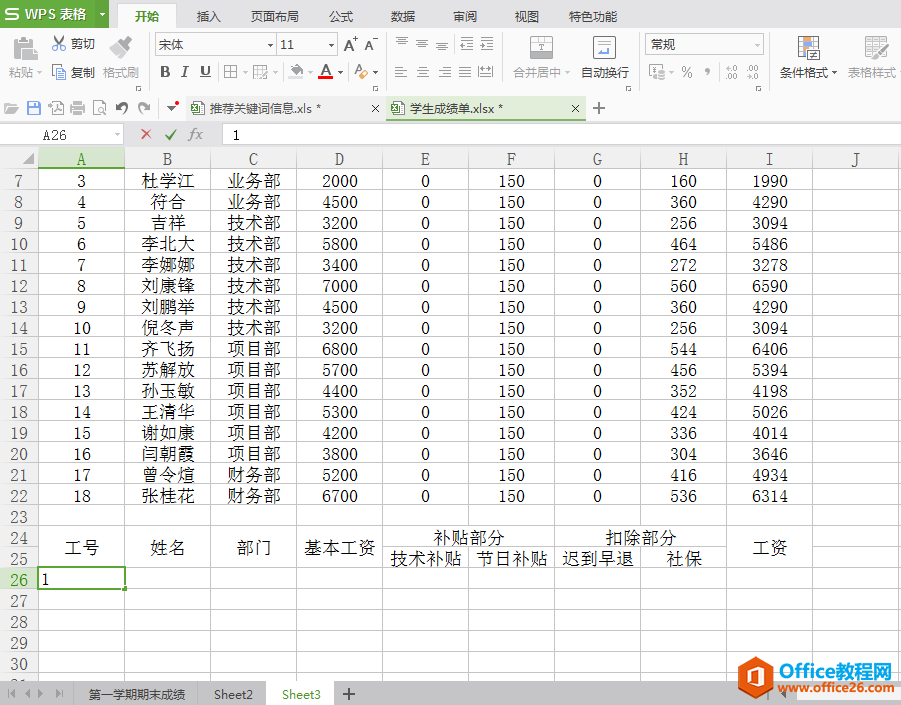Toggle Italic formatting
The image size is (901, 705).
(x=184, y=72)
